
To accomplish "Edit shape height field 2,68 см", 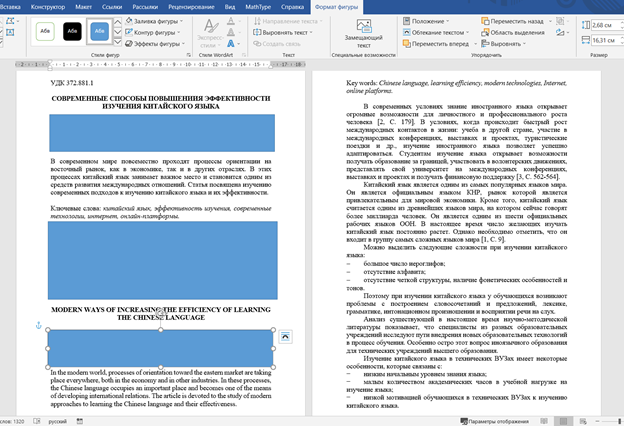I will coord(606,25).
